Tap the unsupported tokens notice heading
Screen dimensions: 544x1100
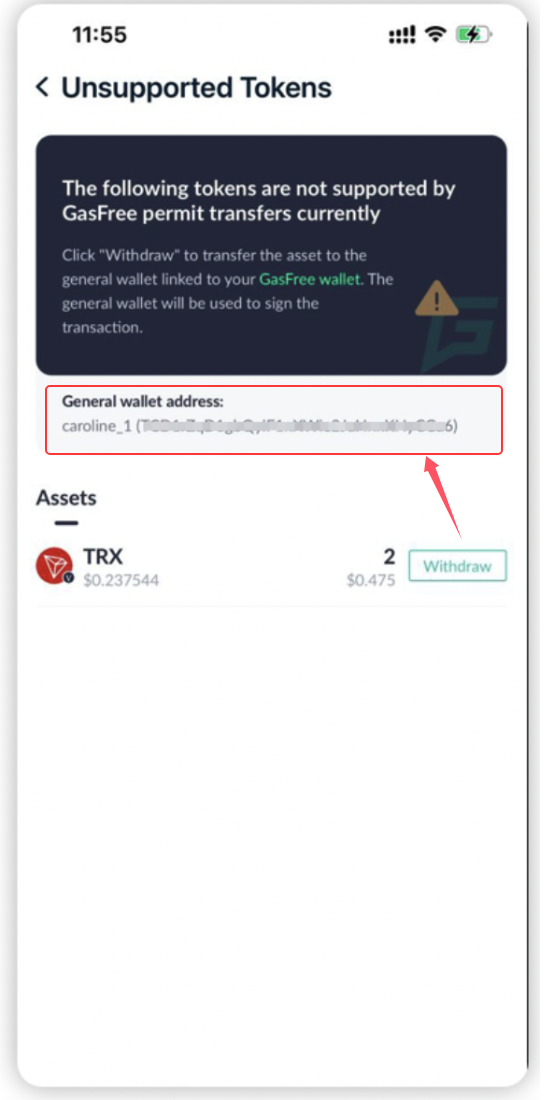pos(259,201)
